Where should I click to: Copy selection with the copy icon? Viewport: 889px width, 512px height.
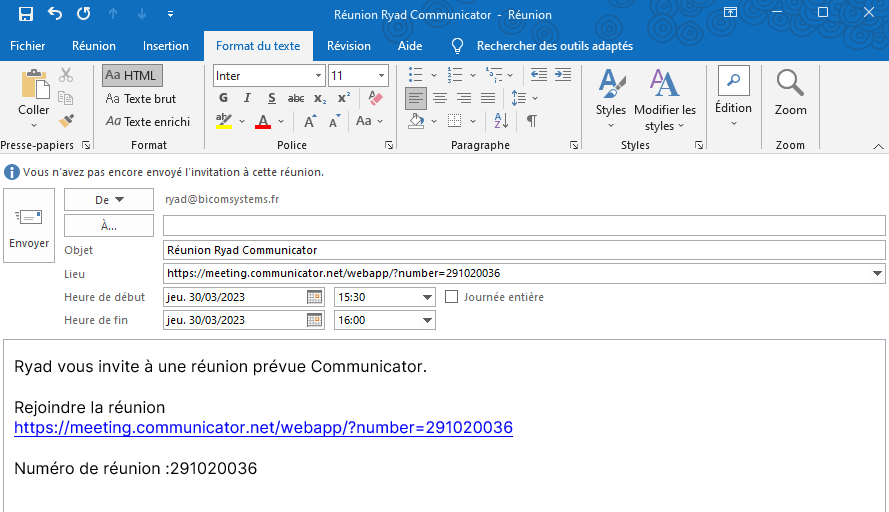[x=66, y=98]
